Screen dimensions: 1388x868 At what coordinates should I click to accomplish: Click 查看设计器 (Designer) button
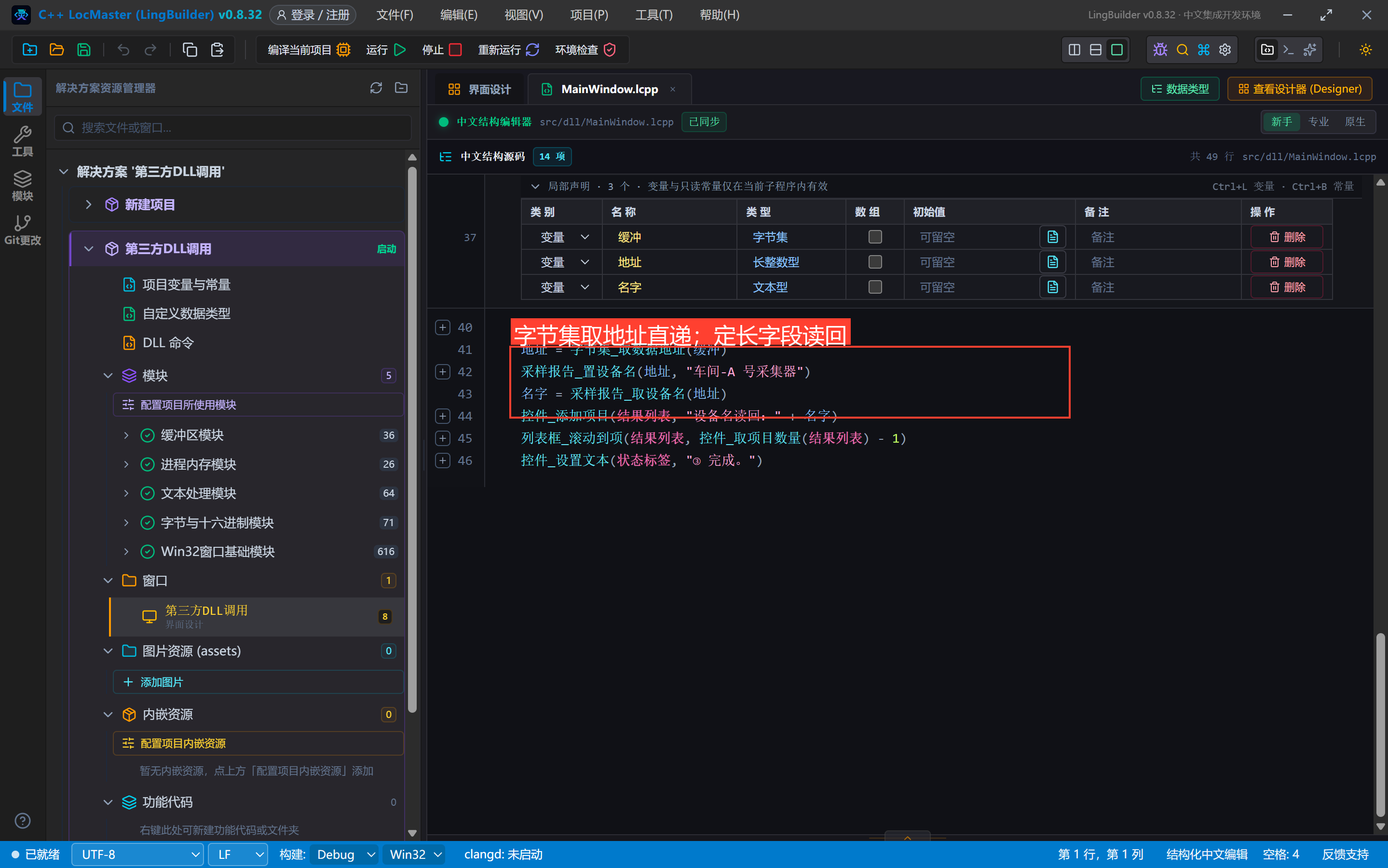tap(1300, 89)
